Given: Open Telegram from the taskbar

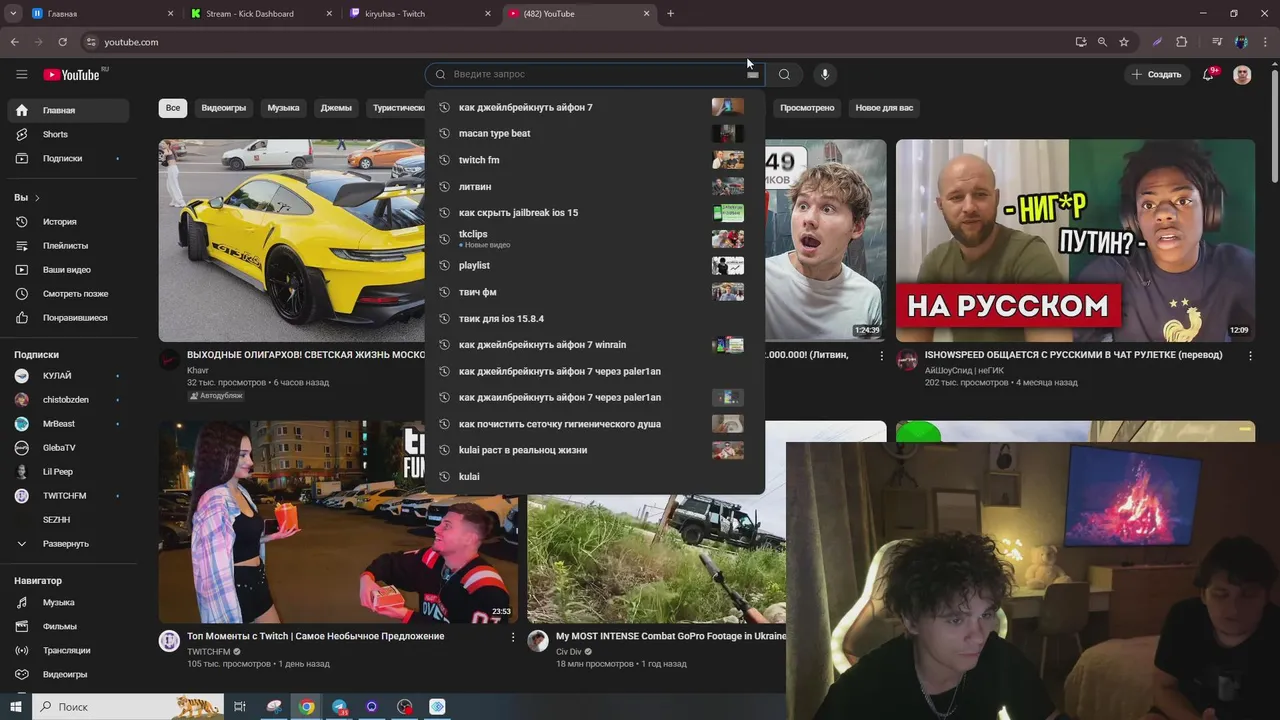Looking at the screenshot, I should (x=339, y=706).
